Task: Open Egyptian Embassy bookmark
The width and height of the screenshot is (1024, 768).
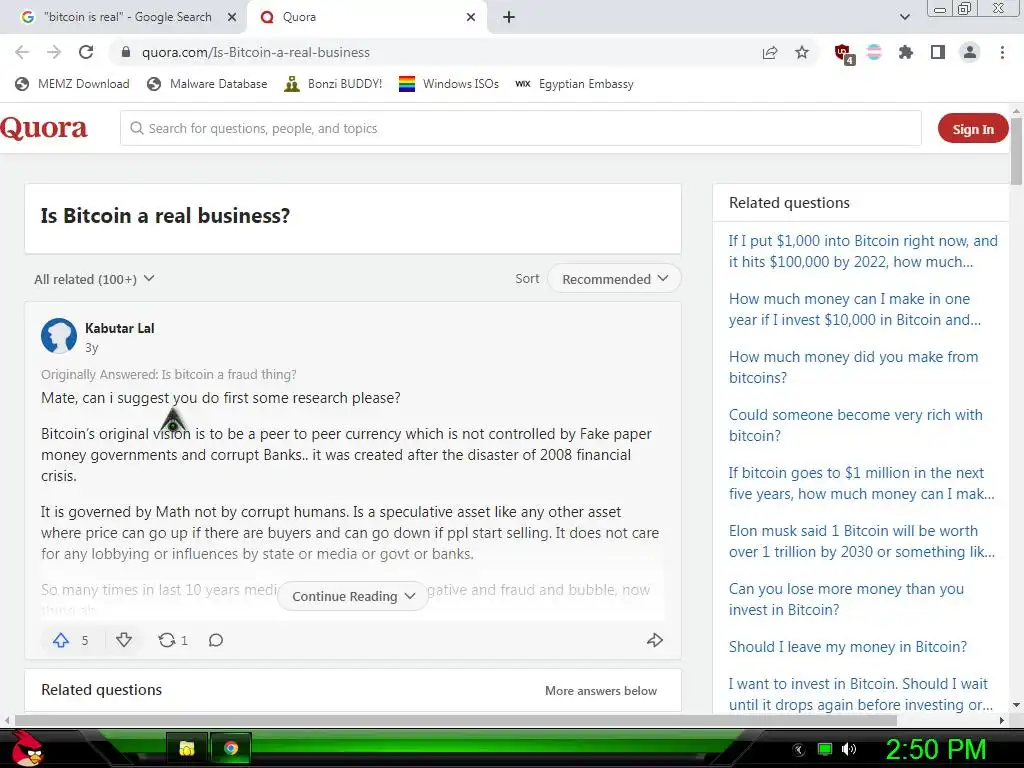Action: (574, 84)
